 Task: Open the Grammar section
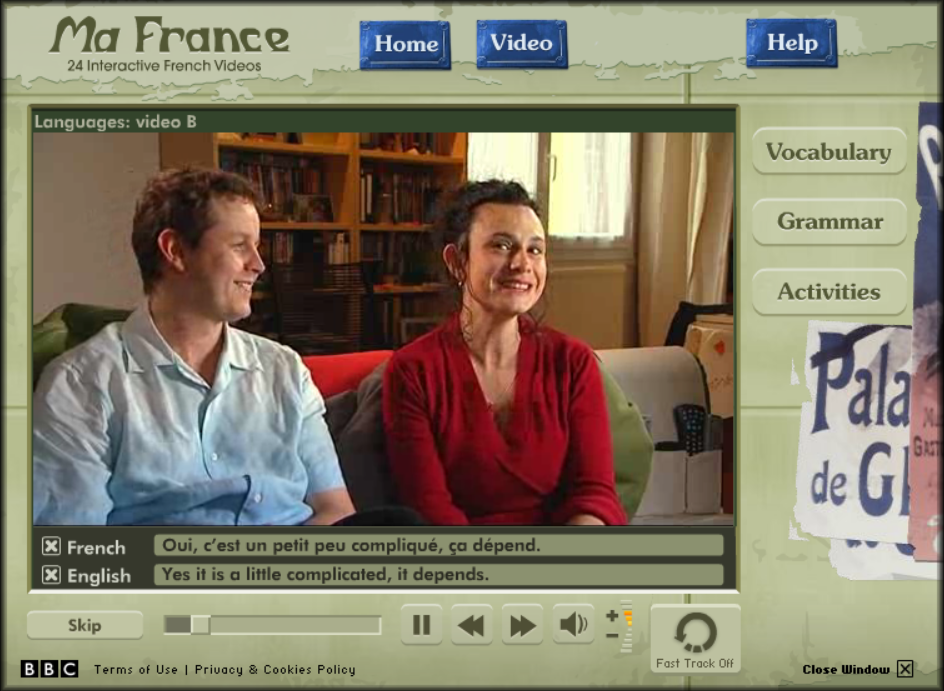tap(829, 222)
